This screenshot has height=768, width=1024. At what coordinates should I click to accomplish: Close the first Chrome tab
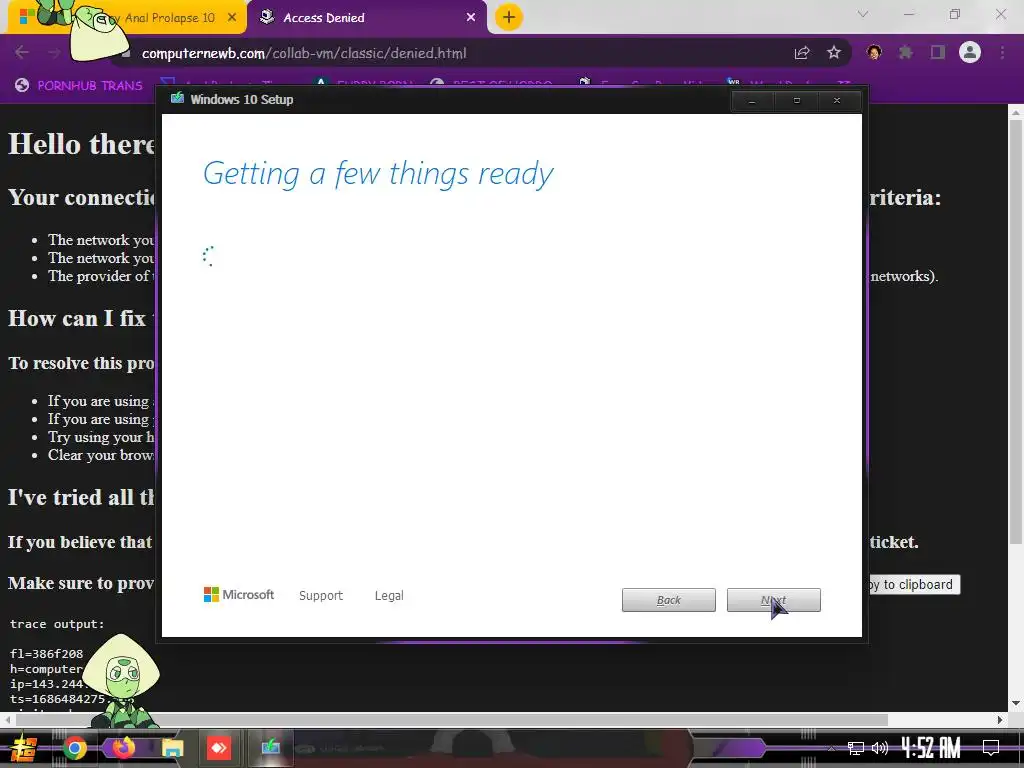232,18
